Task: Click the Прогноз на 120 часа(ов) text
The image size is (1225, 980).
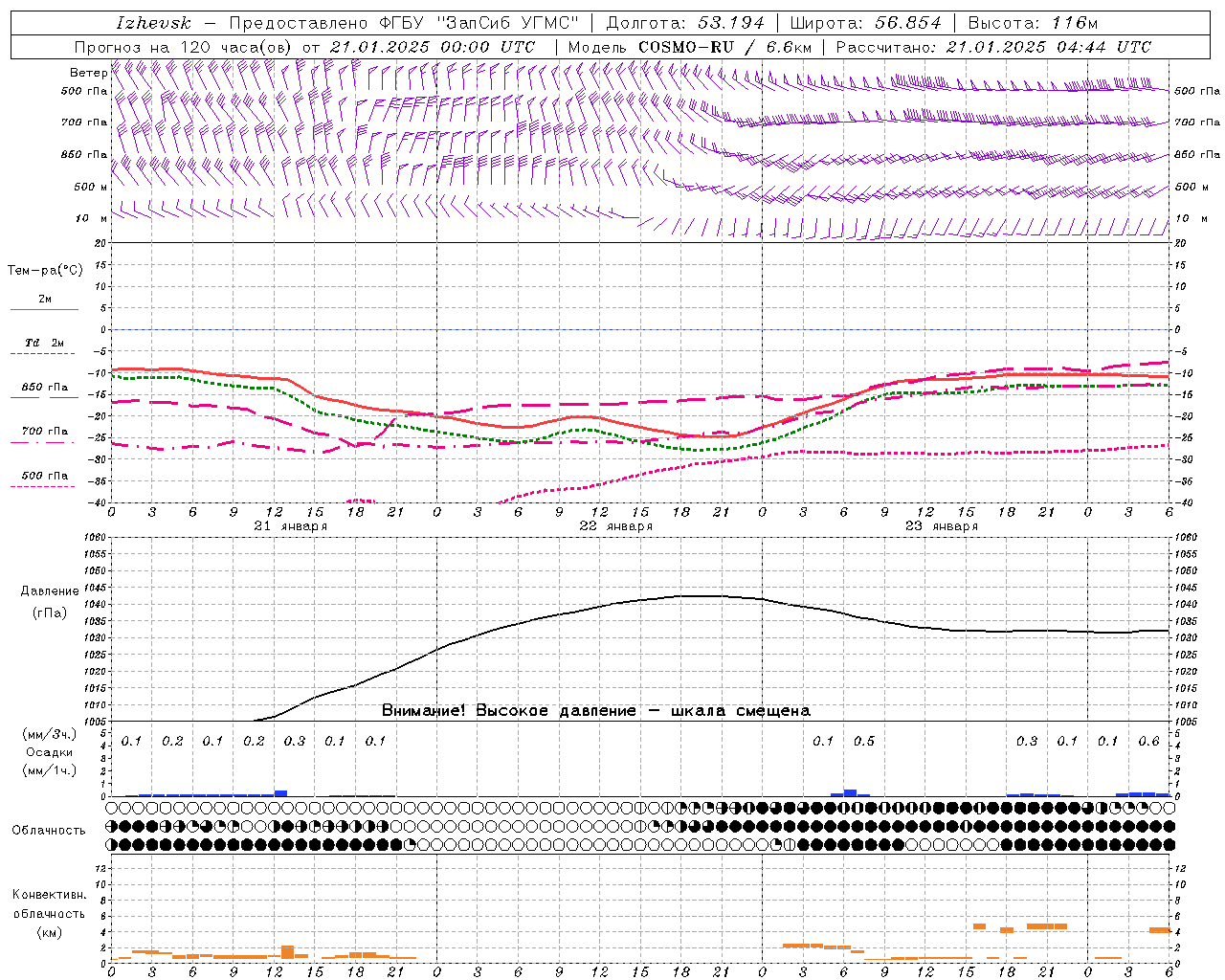Action: coord(185,47)
